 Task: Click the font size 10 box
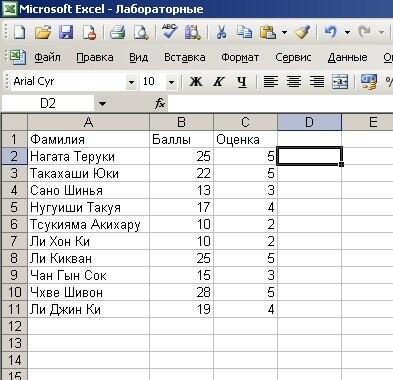pos(153,81)
